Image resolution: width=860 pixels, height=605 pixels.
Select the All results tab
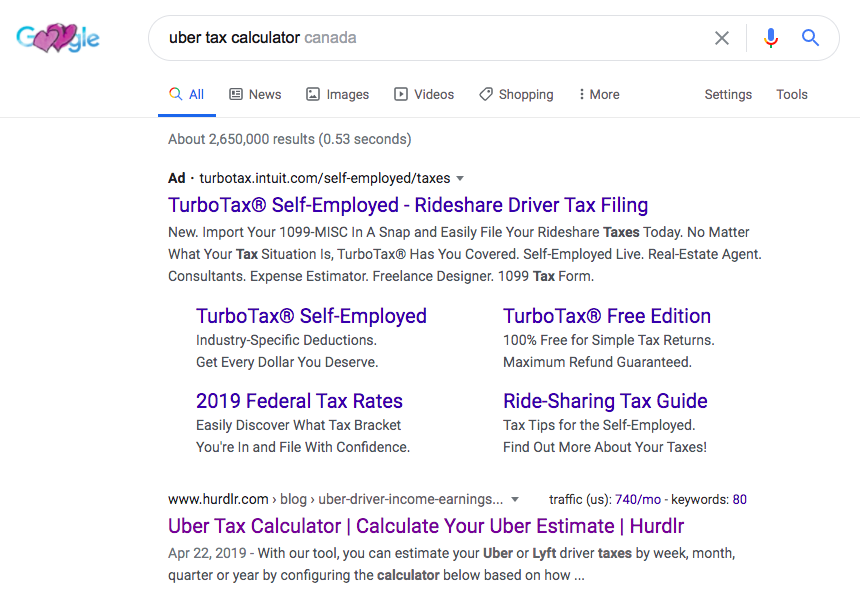[186, 94]
